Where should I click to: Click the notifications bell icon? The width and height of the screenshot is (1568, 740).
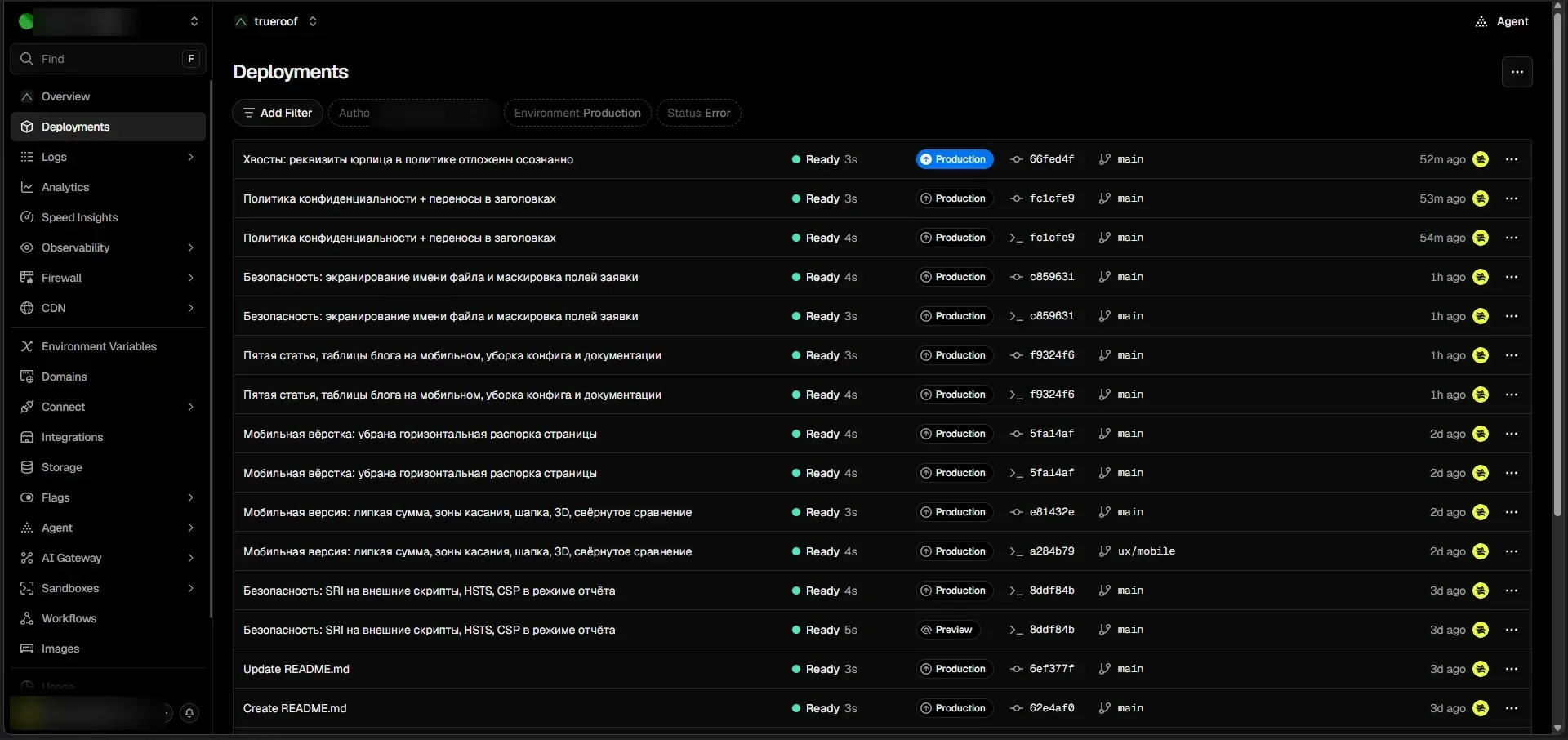pos(189,713)
